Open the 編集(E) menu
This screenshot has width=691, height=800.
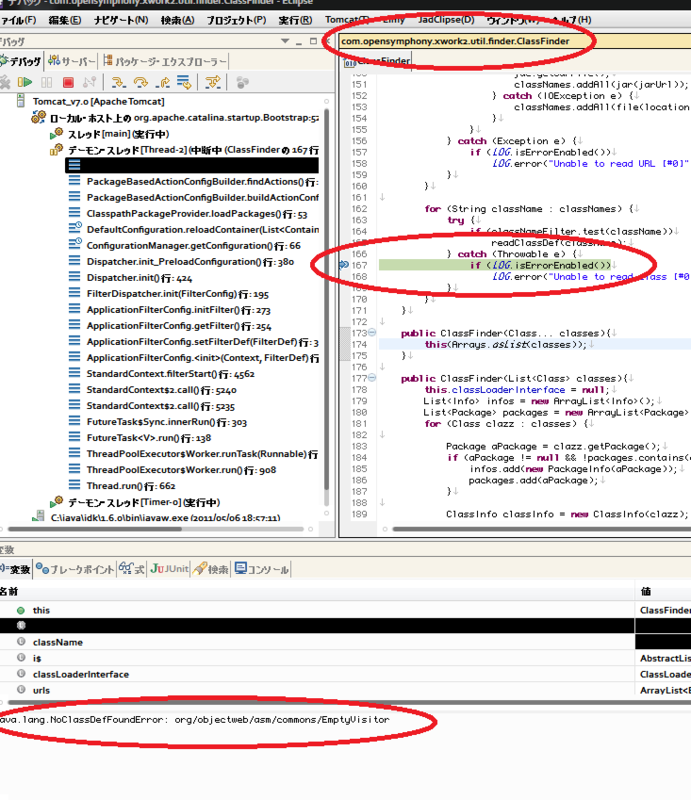coord(65,20)
